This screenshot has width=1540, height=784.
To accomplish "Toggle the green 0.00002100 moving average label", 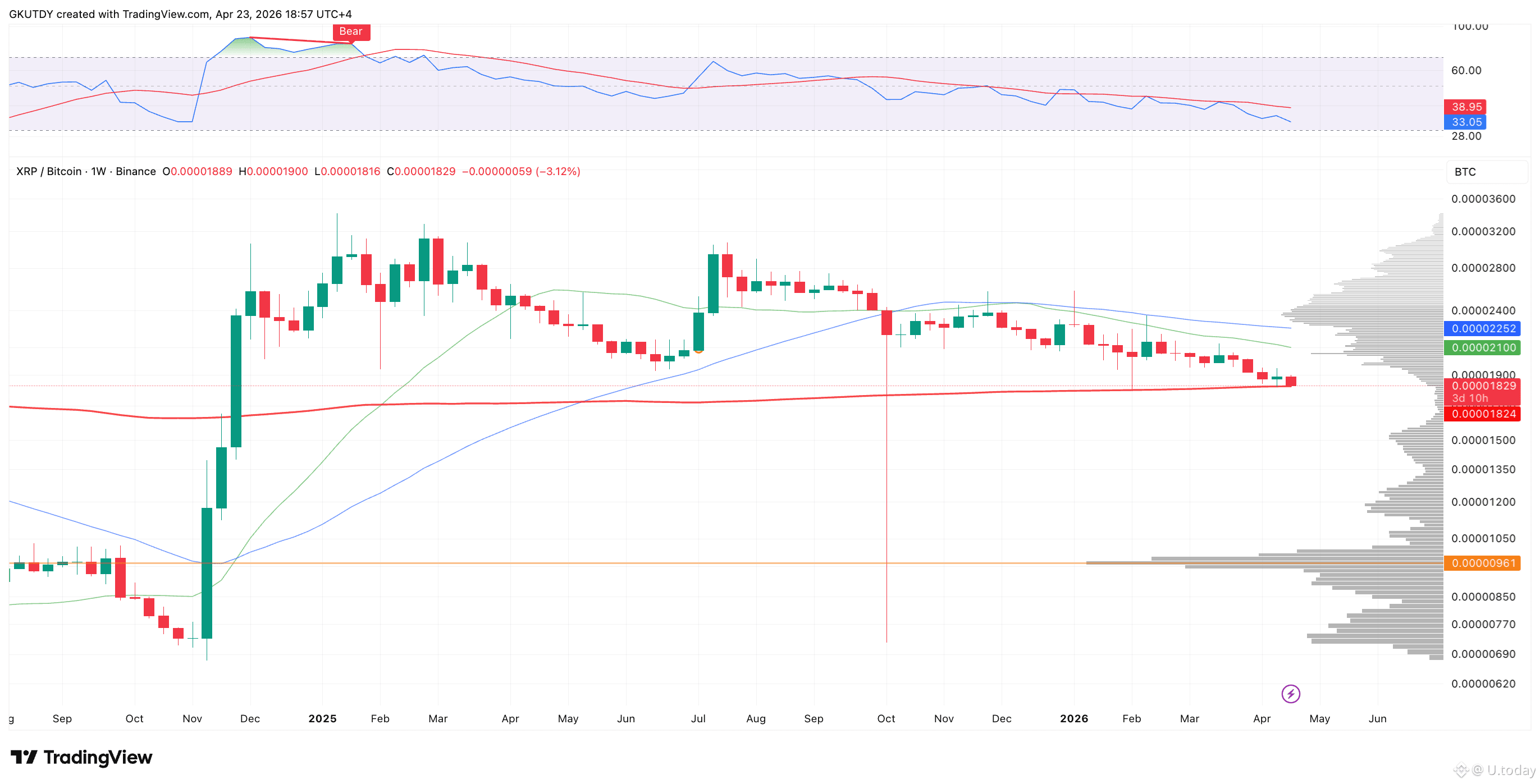I will [1483, 348].
